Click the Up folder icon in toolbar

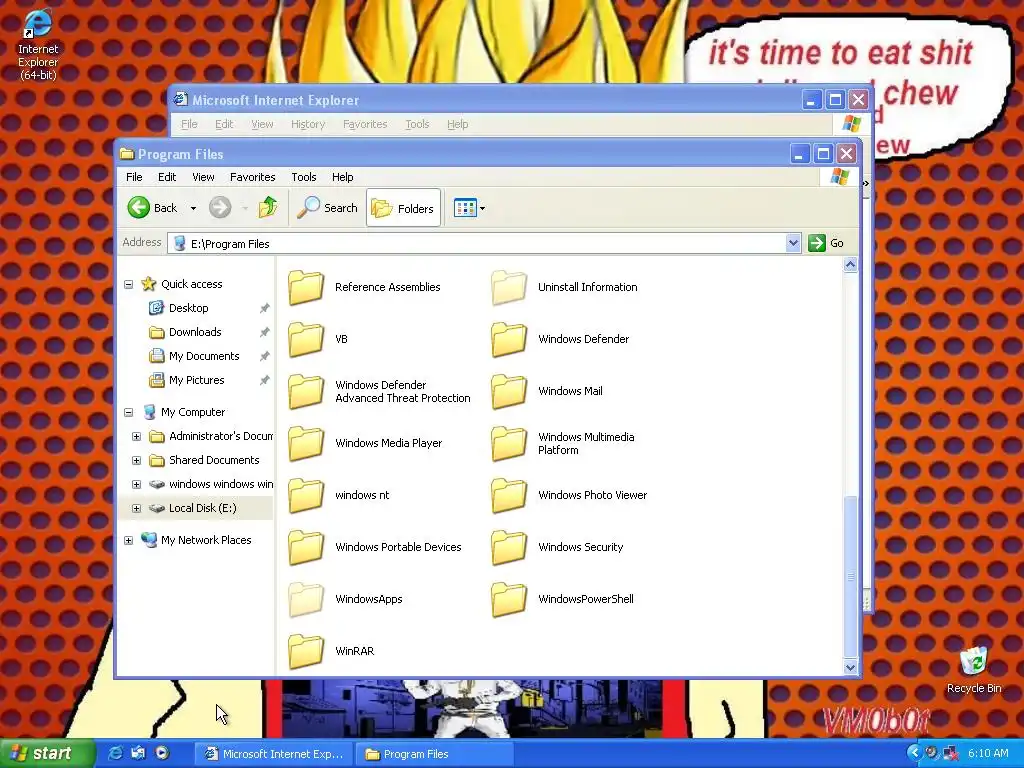coord(268,208)
